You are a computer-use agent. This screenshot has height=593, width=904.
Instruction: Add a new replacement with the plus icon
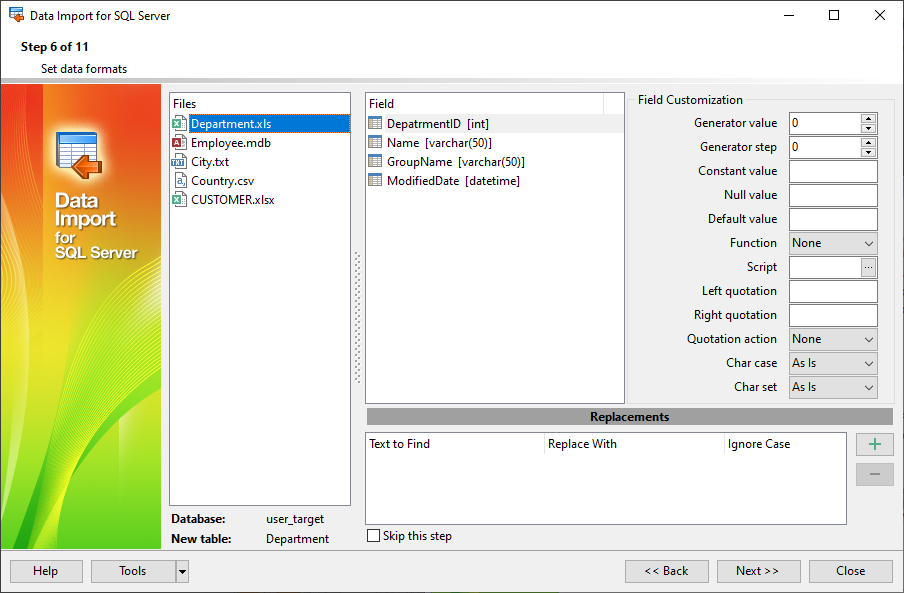click(874, 444)
